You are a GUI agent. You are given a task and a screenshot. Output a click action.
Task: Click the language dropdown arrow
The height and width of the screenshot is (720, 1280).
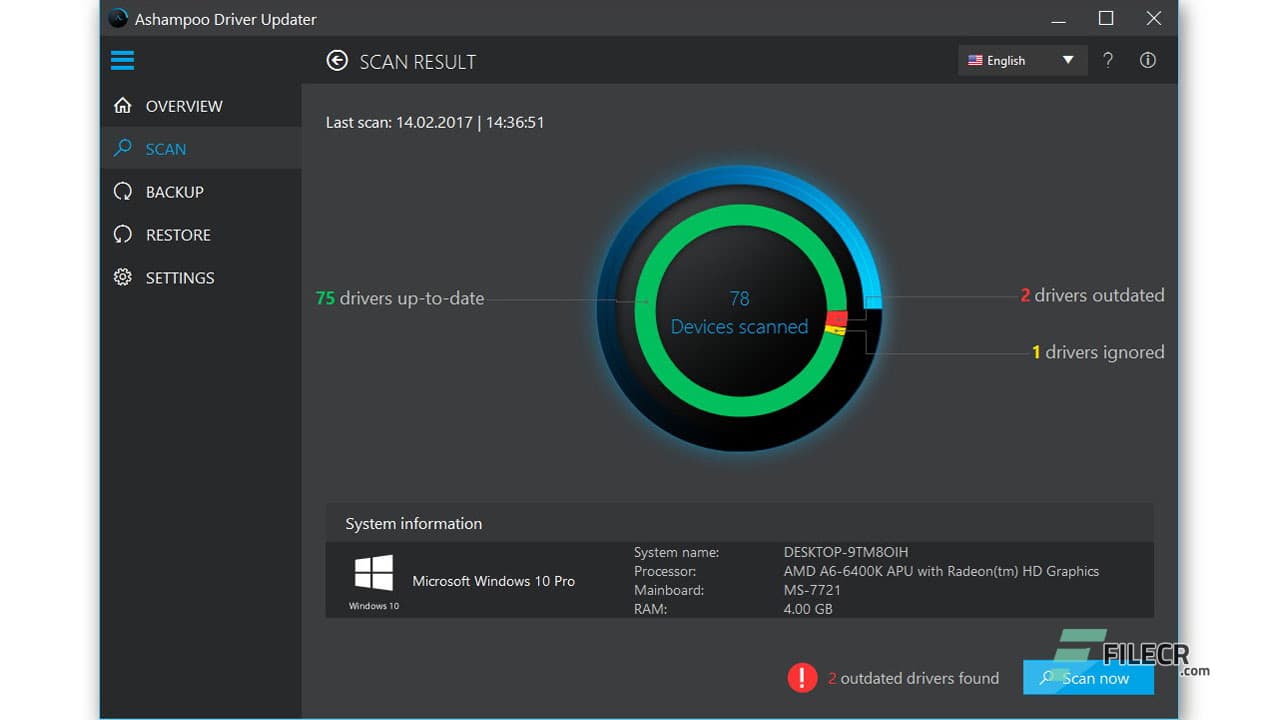pyautogui.click(x=1066, y=60)
